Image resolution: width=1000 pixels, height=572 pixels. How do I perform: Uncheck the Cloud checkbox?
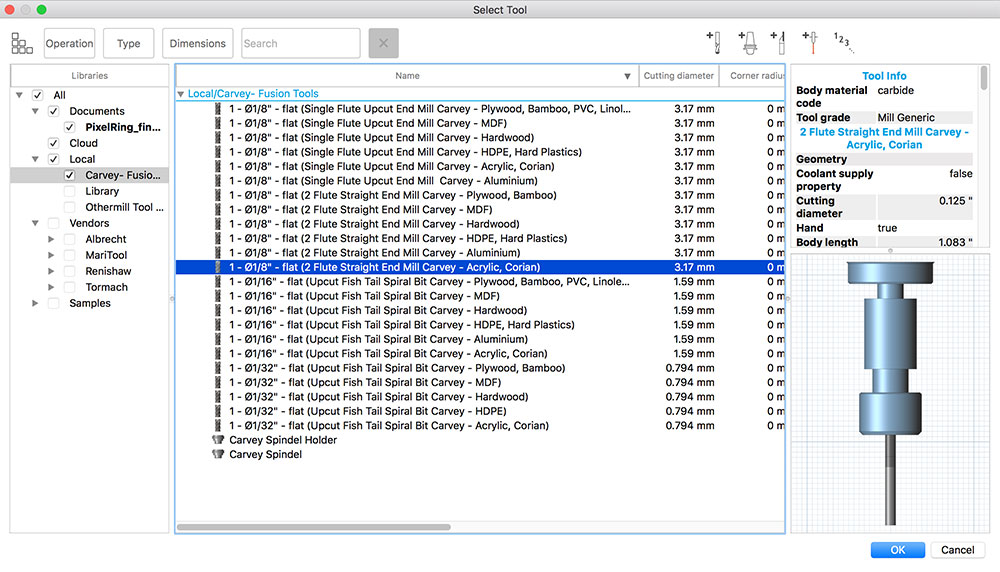point(54,143)
